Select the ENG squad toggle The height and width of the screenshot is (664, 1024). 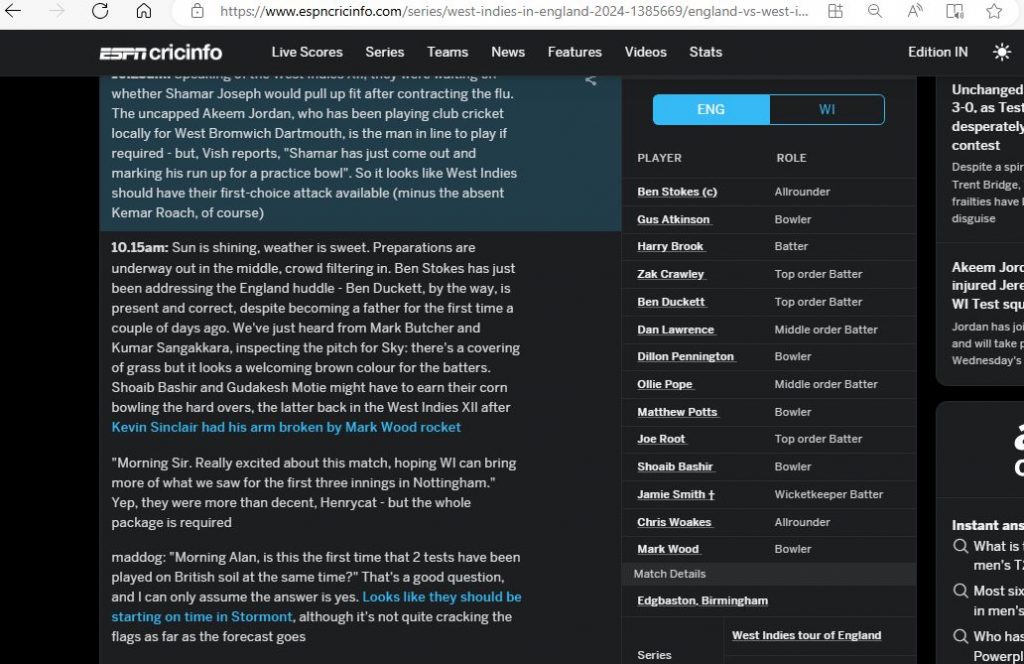click(711, 109)
